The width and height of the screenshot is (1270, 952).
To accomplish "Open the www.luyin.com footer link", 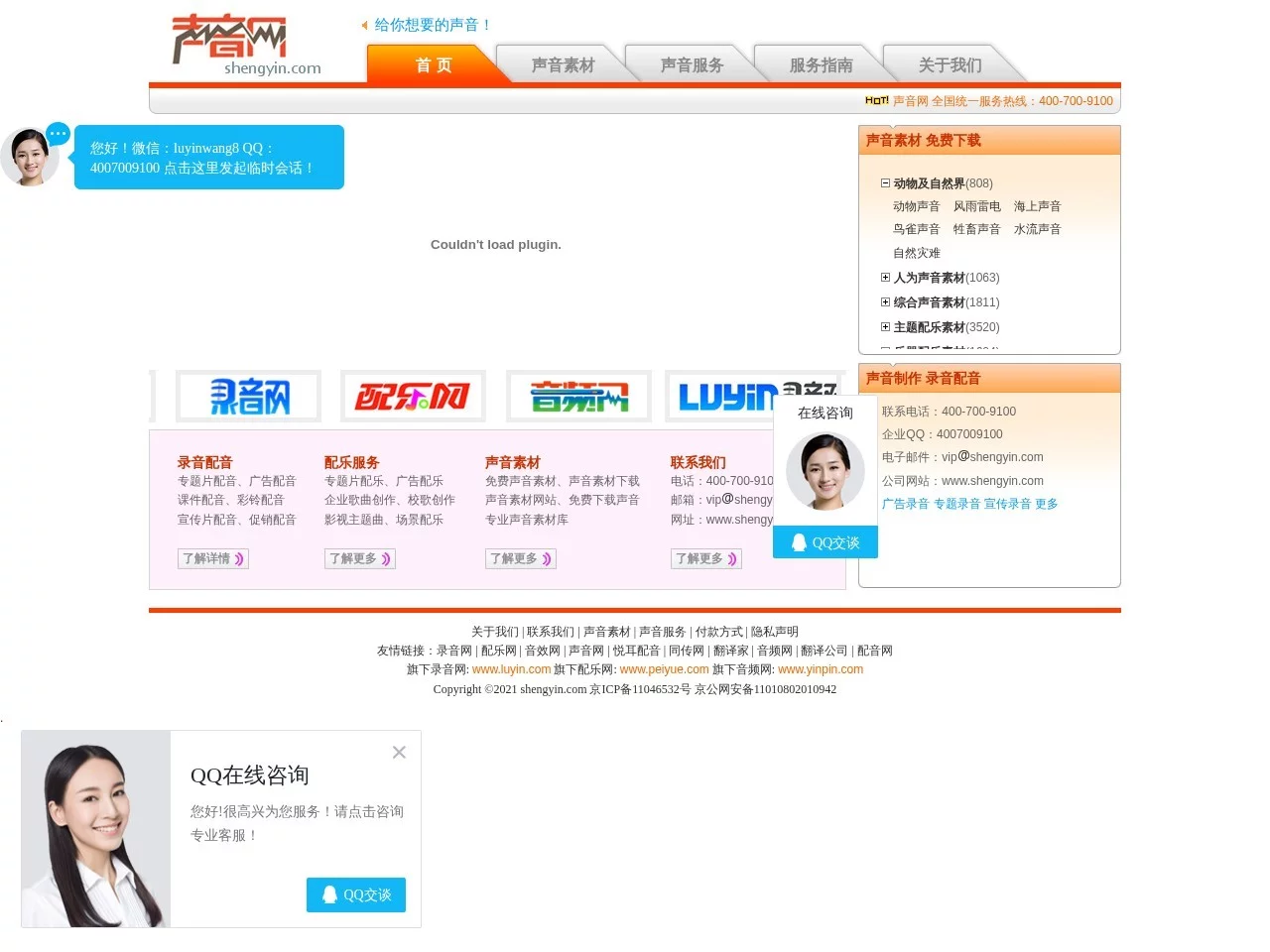I will click(x=511, y=670).
